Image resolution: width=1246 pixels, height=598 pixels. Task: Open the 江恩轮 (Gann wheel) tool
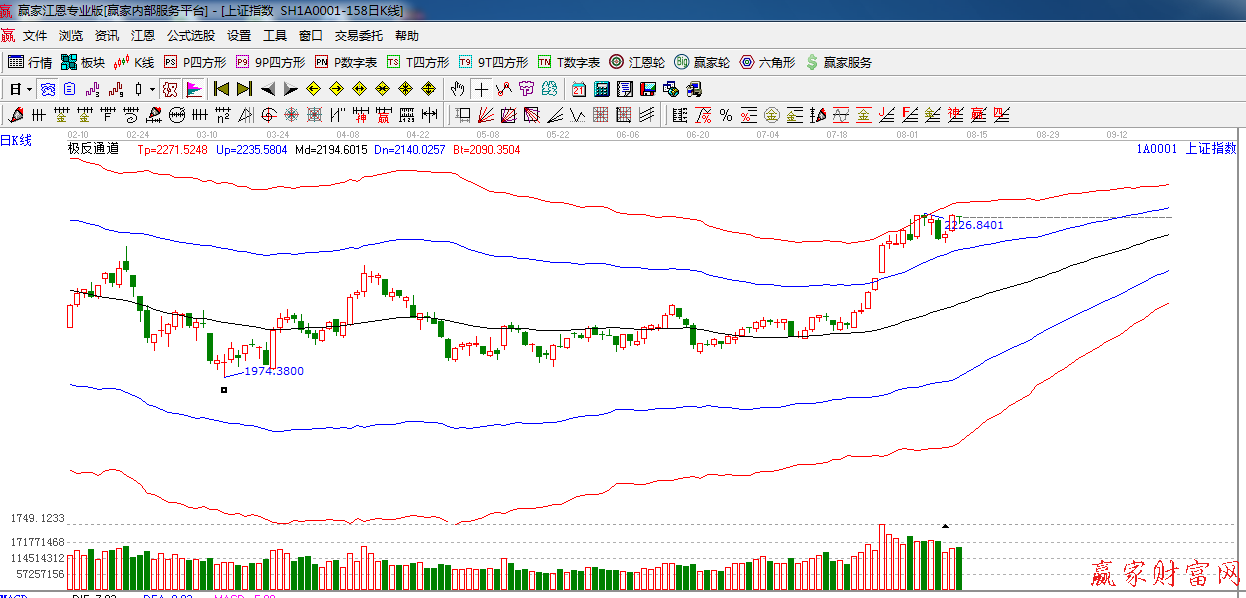pos(637,62)
